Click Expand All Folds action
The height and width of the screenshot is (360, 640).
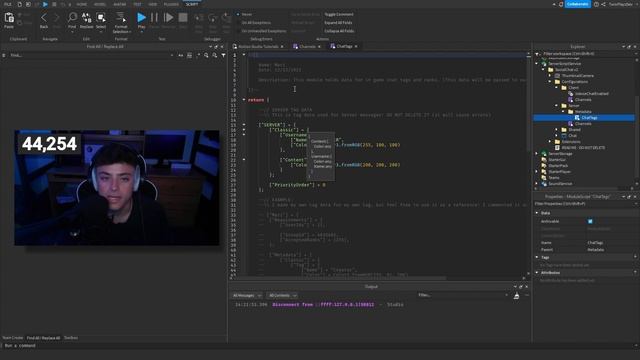[x=338, y=23]
